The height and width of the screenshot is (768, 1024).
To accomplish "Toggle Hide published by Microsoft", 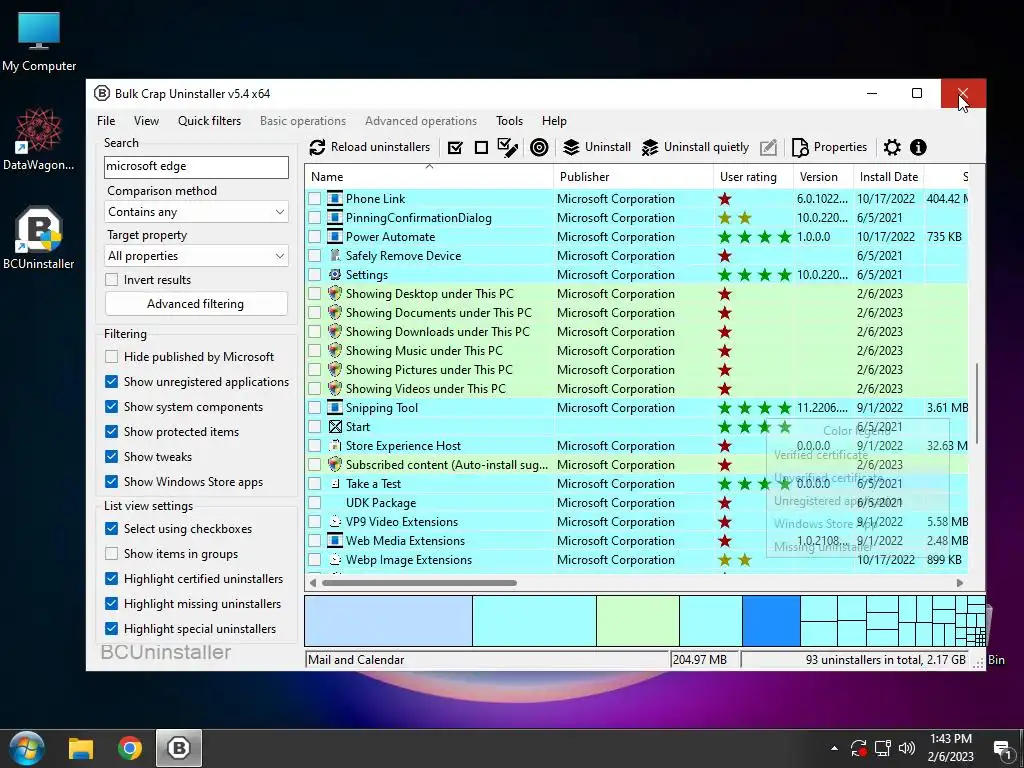I will click(112, 357).
